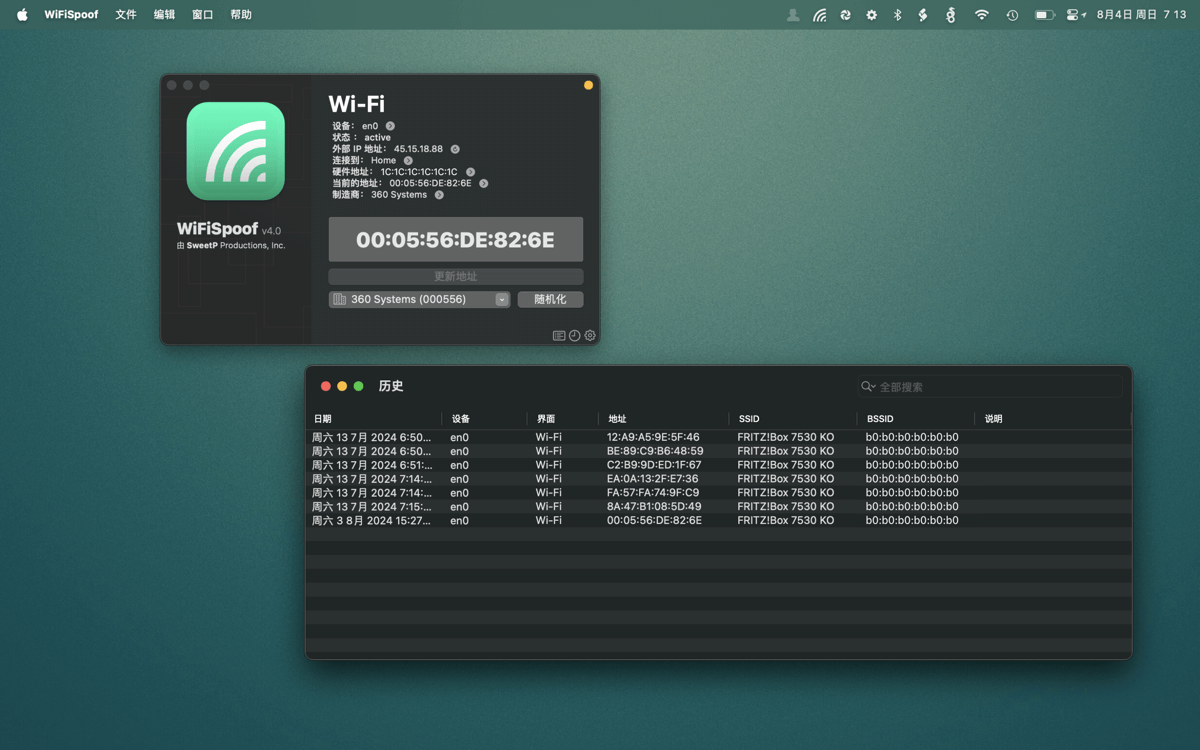Click the lightning-bolt-style menu bar icon
The width and height of the screenshot is (1200, 750).
[x=923, y=15]
